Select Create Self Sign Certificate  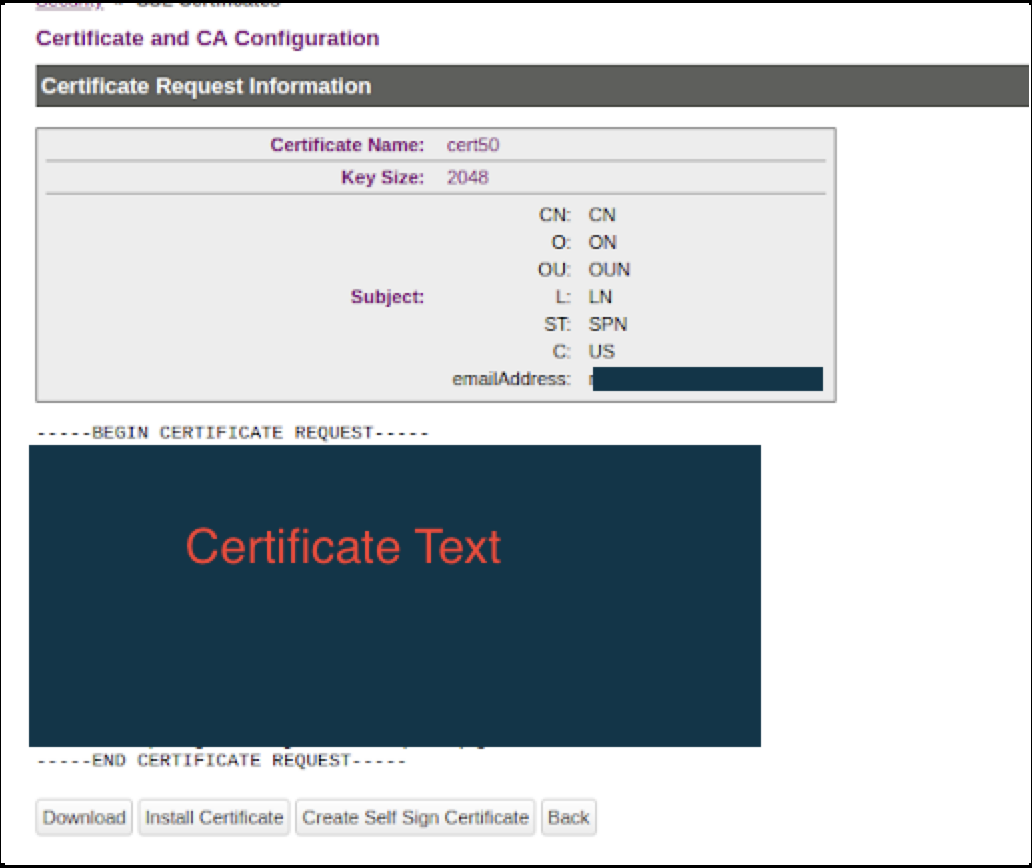pos(415,817)
